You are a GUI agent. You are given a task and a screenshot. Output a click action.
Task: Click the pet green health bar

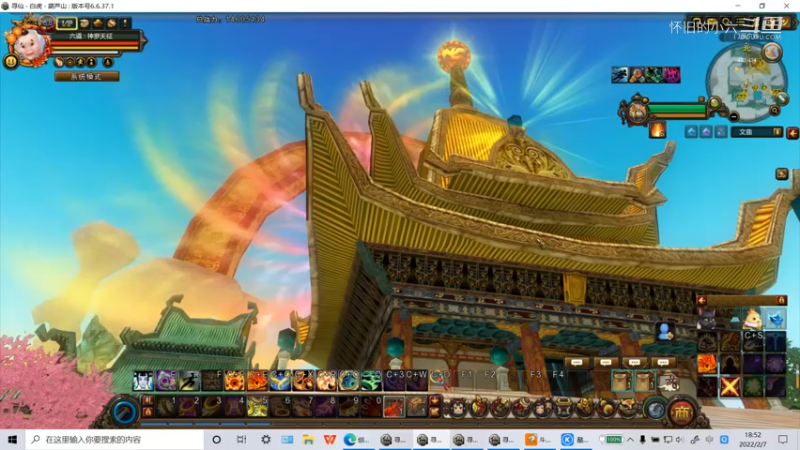pyautogui.click(x=678, y=109)
